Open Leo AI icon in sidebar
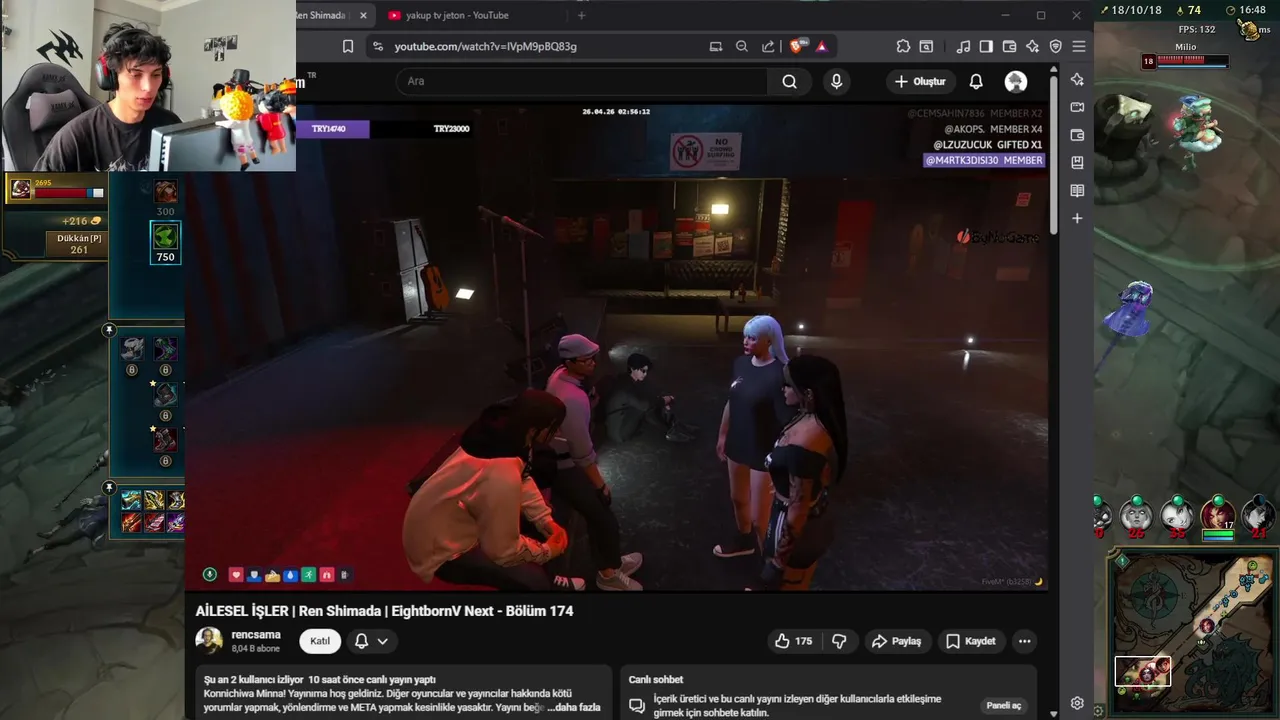The height and width of the screenshot is (720, 1280). tap(1077, 79)
